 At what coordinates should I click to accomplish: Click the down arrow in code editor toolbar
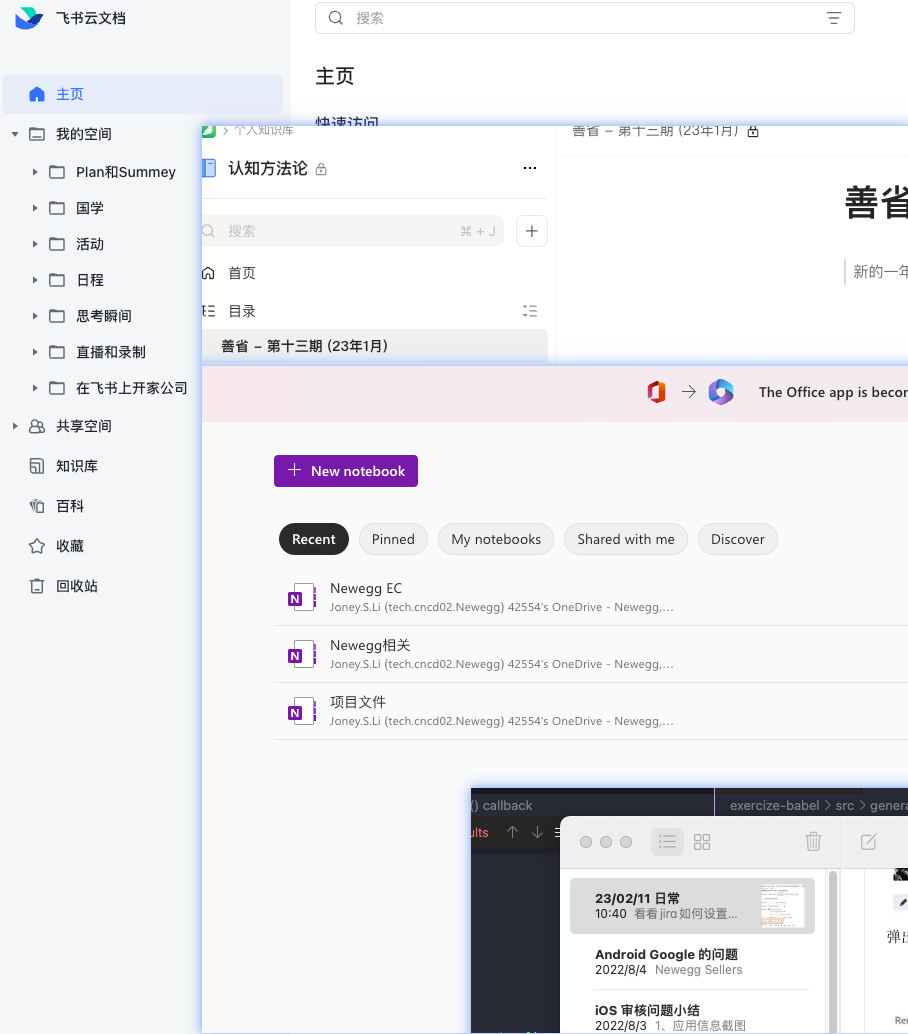(537, 832)
